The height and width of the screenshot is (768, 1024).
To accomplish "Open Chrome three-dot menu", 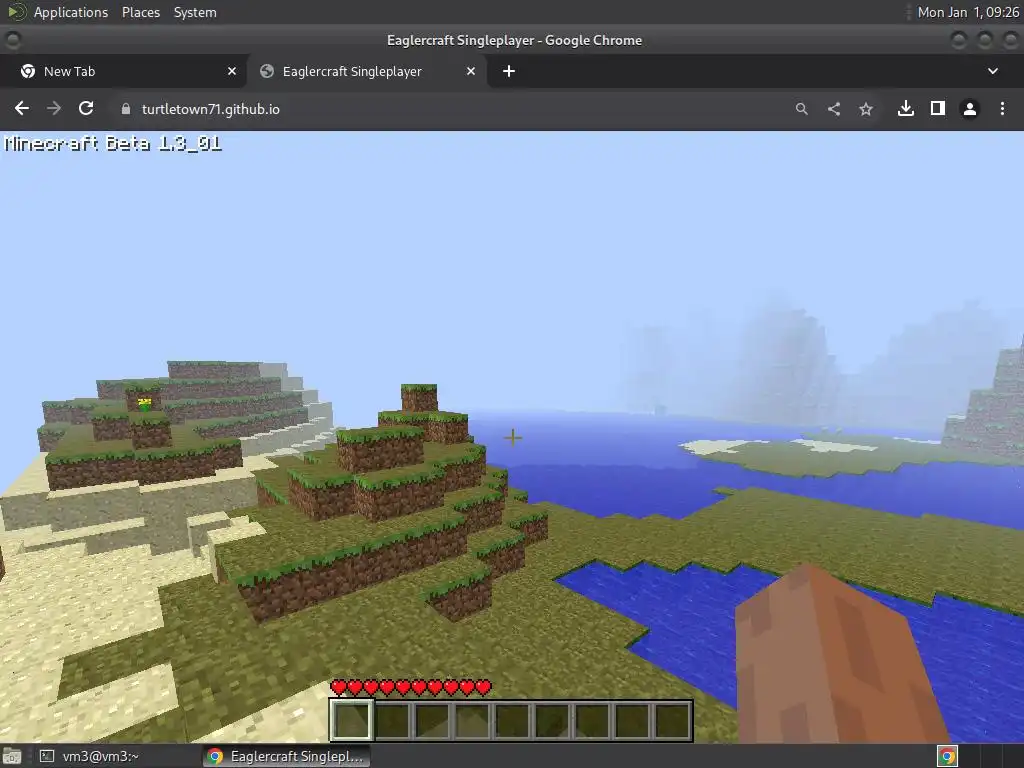I will pos(1002,108).
